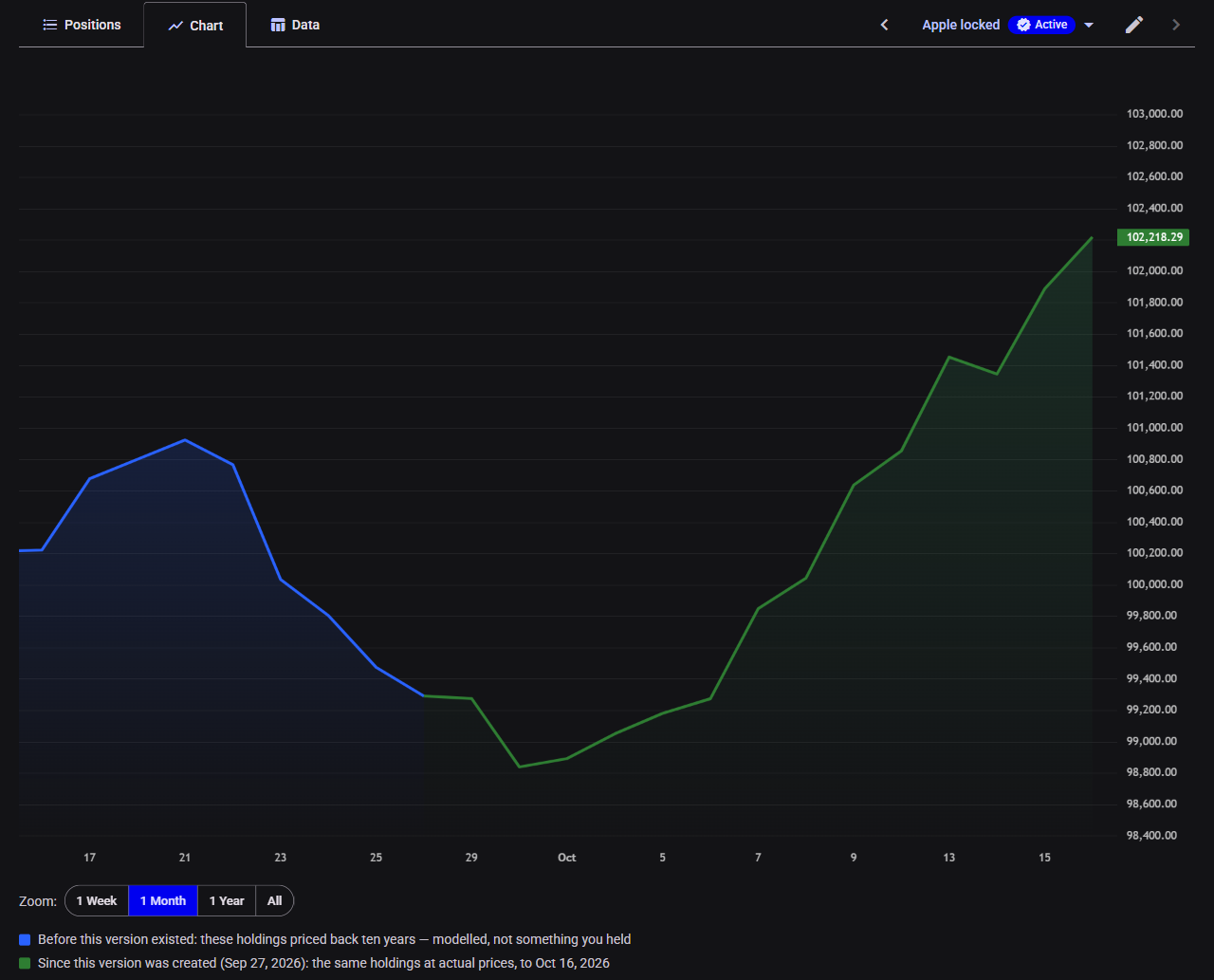Viewport: 1214px width, 980px height.
Task: Click the 100,000.00 price axis label
Action: click(x=1154, y=584)
